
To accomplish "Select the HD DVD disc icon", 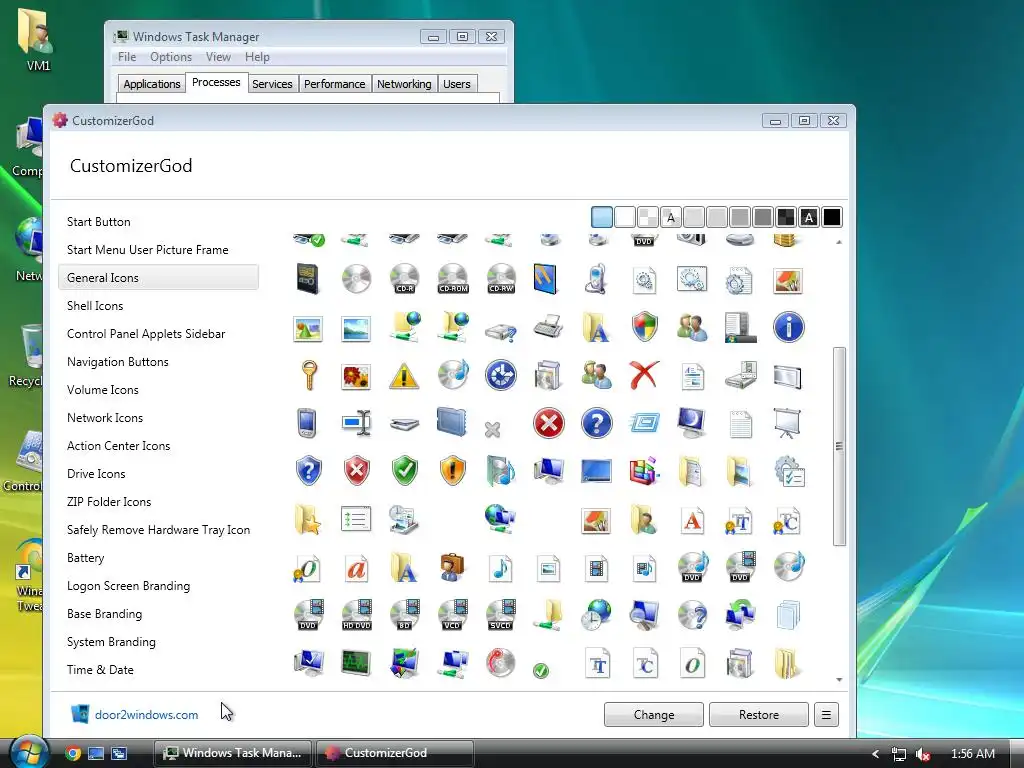I will pyautogui.click(x=357, y=615).
